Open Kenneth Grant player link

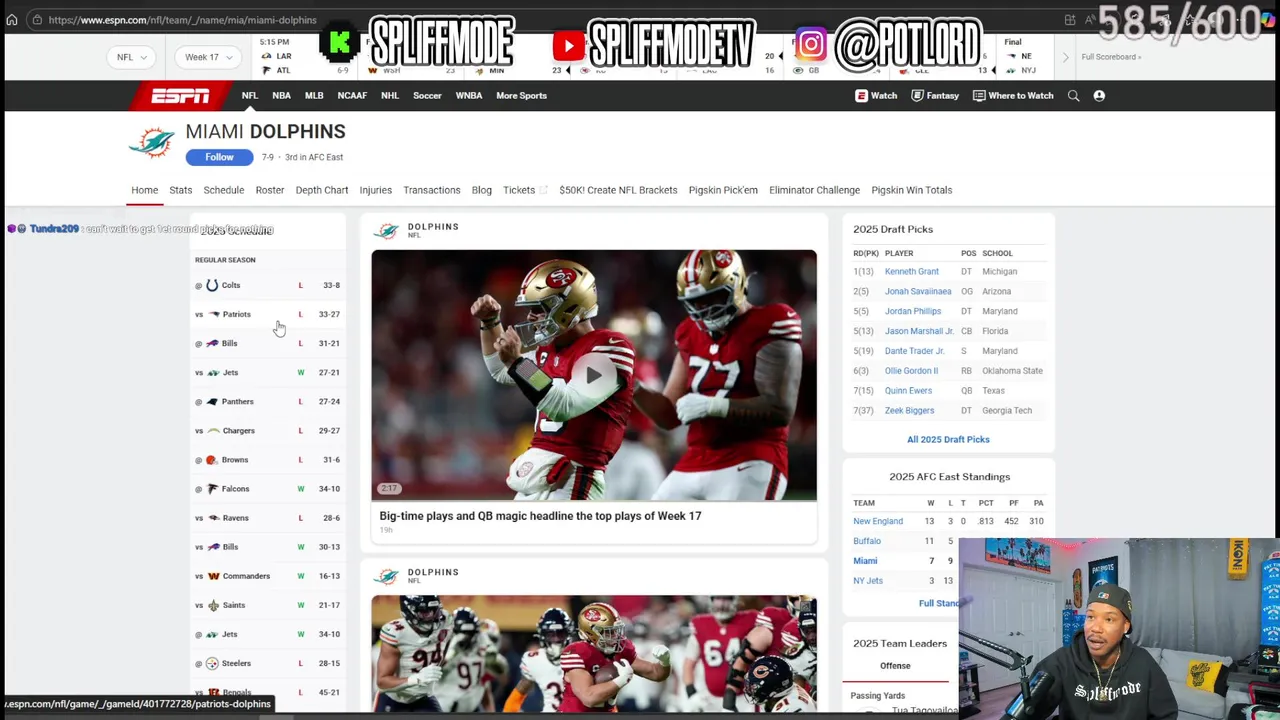912,272
